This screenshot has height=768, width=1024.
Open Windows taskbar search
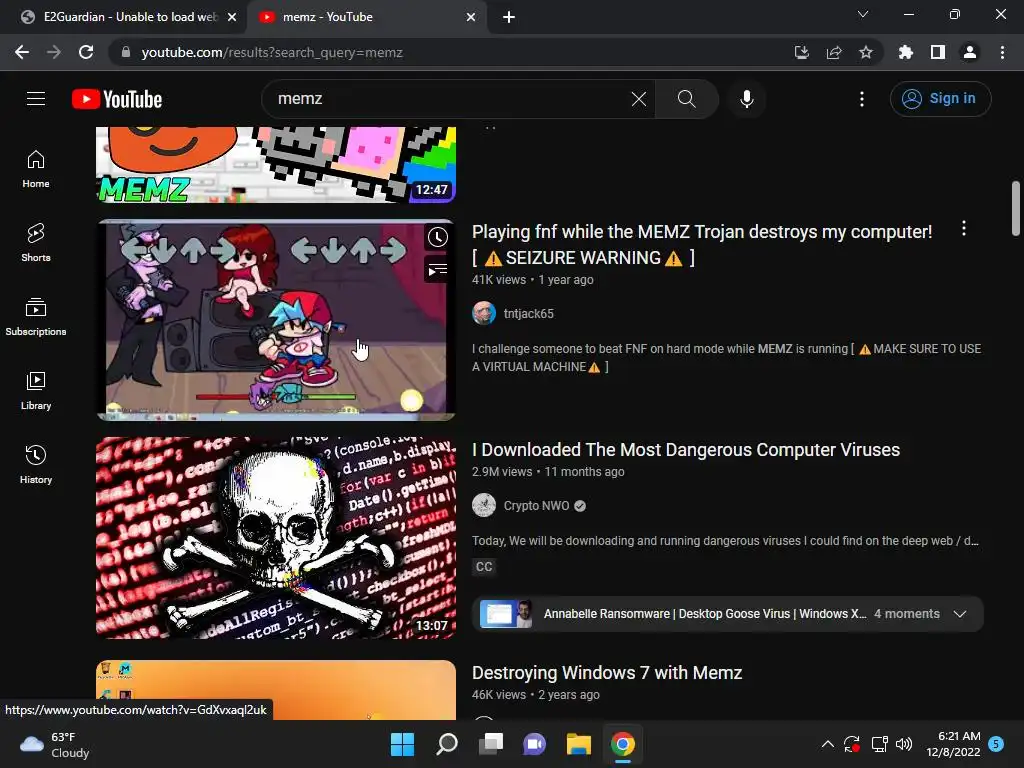(x=447, y=744)
